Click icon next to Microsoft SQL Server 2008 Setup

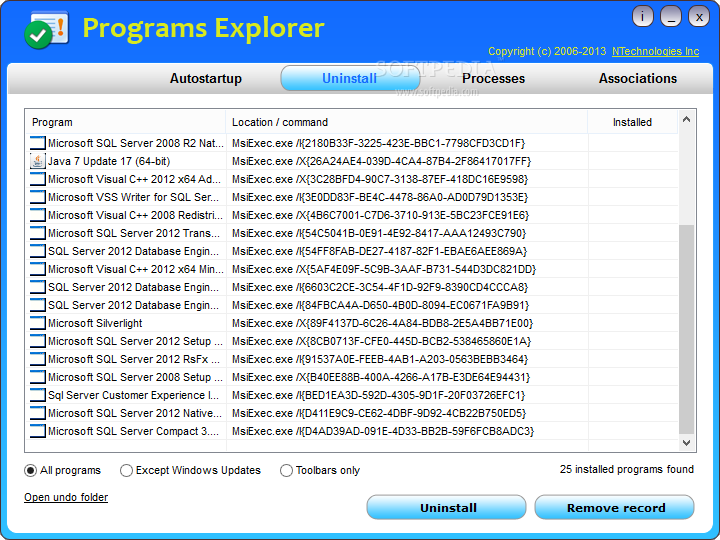[38, 377]
